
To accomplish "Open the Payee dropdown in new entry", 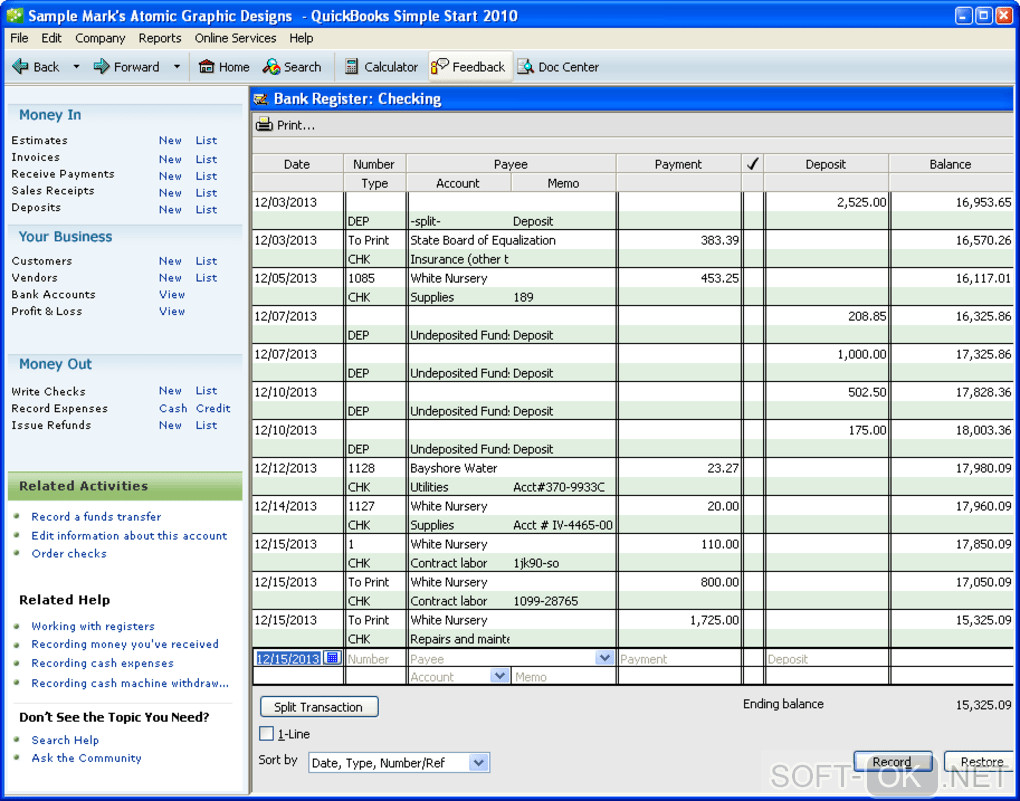I will pos(604,658).
